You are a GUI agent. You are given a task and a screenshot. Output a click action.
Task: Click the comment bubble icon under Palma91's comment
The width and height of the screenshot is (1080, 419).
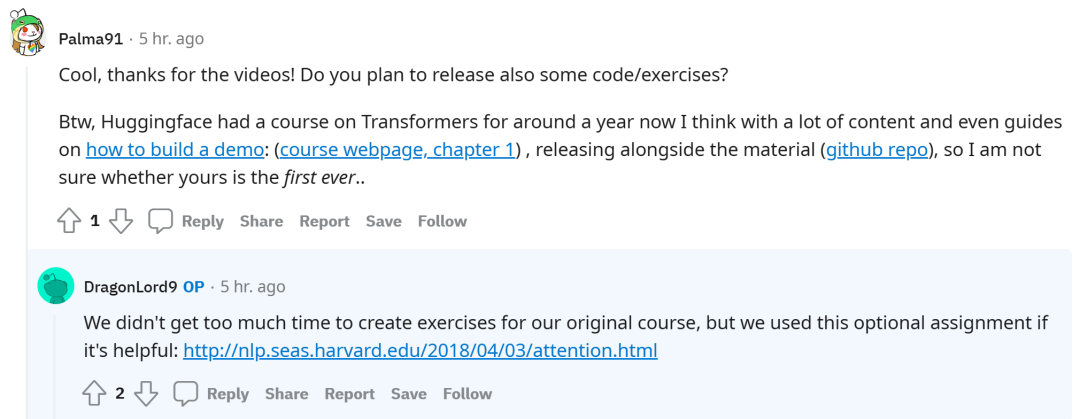pyautogui.click(x=161, y=221)
